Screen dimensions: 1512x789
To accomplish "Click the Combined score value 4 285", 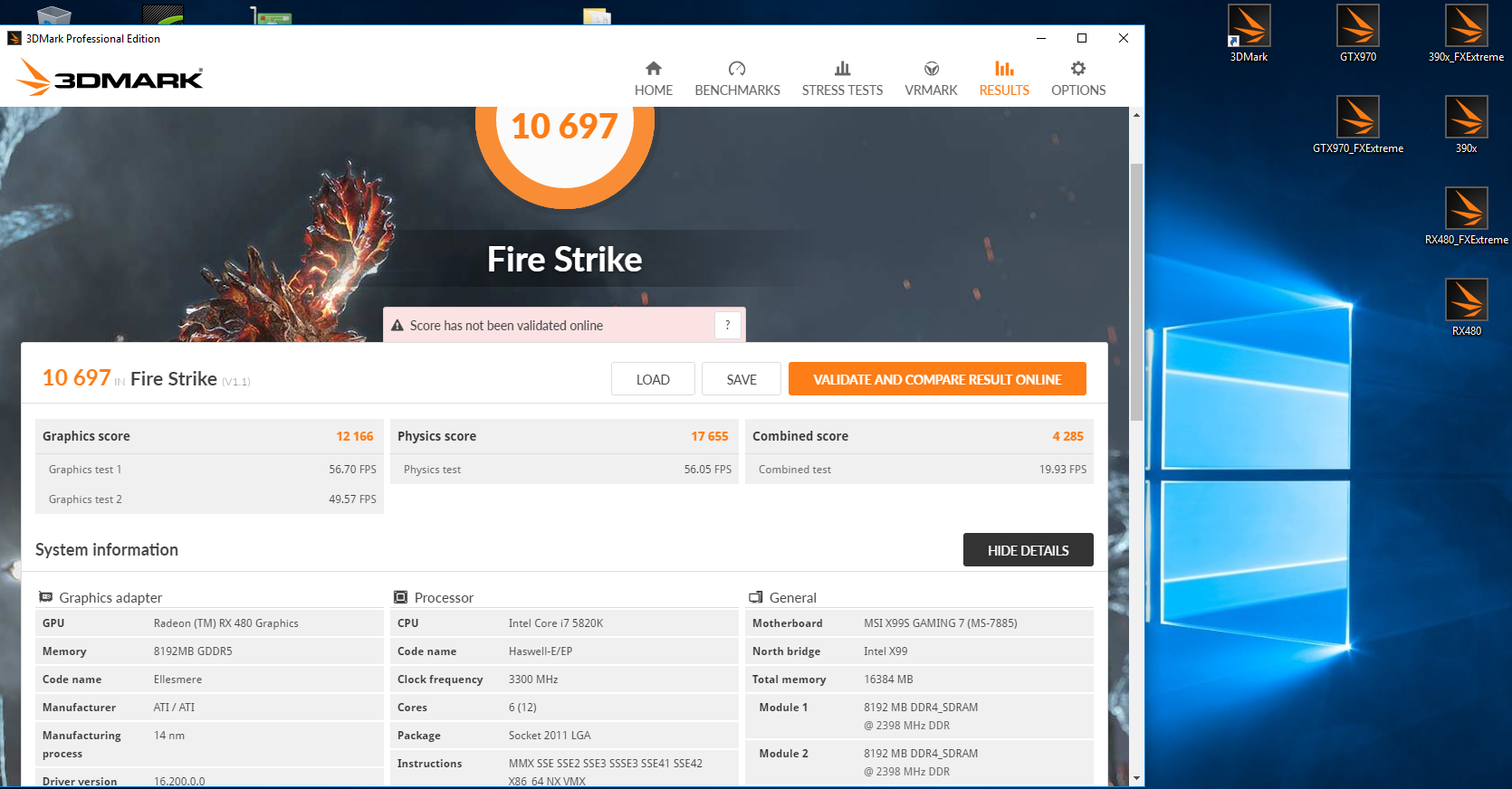I will pyautogui.click(x=1067, y=436).
